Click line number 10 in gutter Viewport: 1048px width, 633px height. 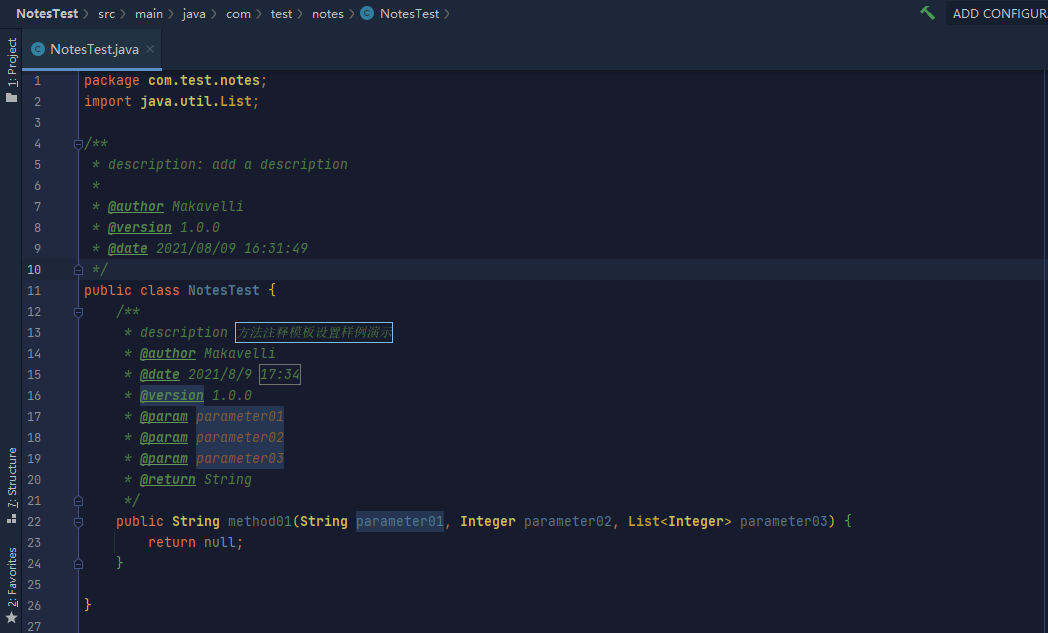[34, 269]
